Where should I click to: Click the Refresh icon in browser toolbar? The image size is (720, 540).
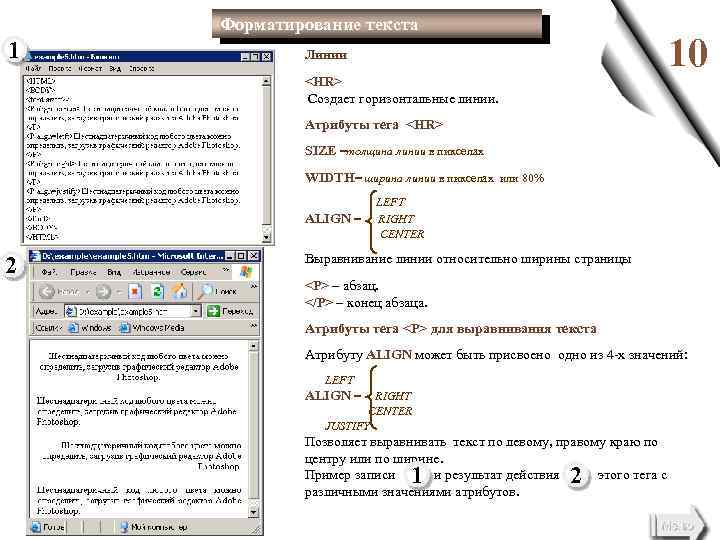[x=158, y=291]
